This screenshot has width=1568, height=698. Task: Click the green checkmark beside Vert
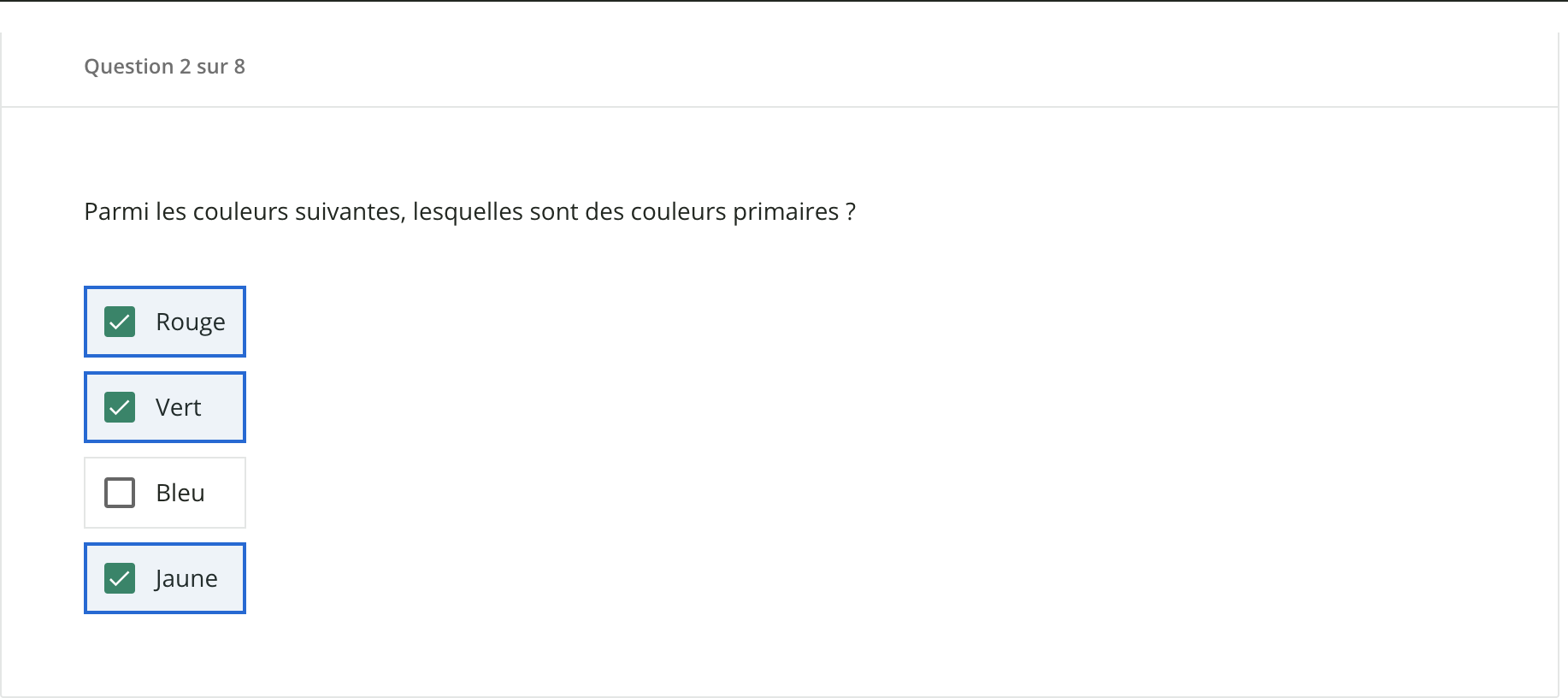point(119,407)
